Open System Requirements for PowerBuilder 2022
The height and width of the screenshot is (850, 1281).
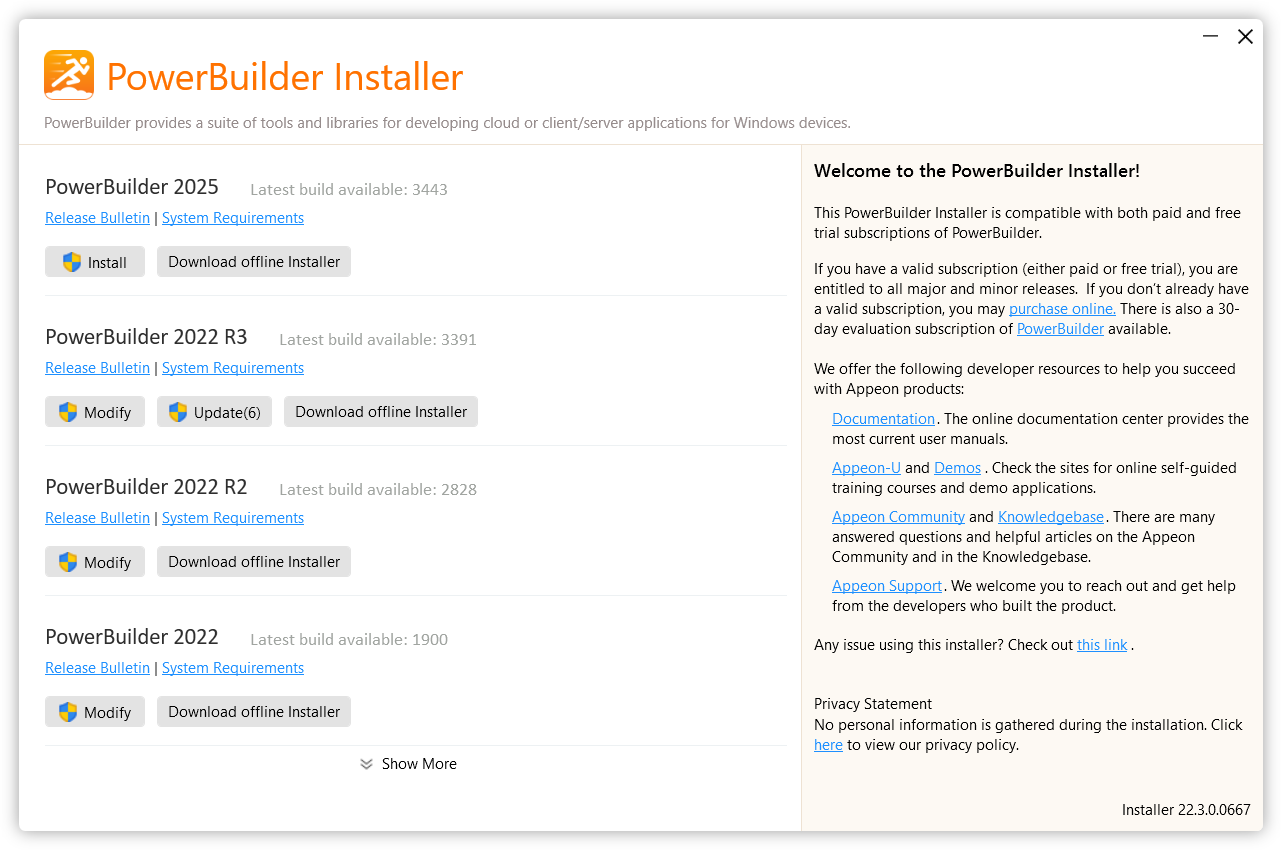(x=233, y=668)
